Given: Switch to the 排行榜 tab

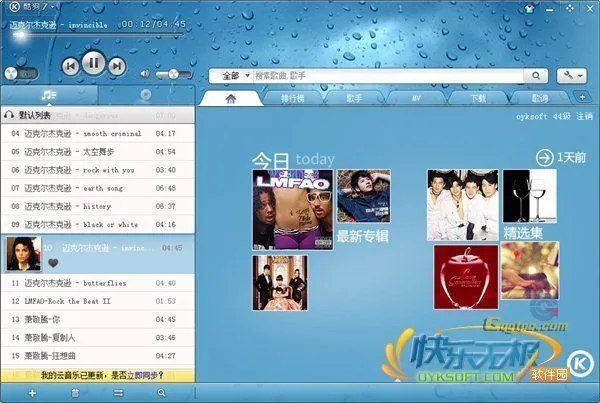Looking at the screenshot, I should pyautogui.click(x=293, y=98).
